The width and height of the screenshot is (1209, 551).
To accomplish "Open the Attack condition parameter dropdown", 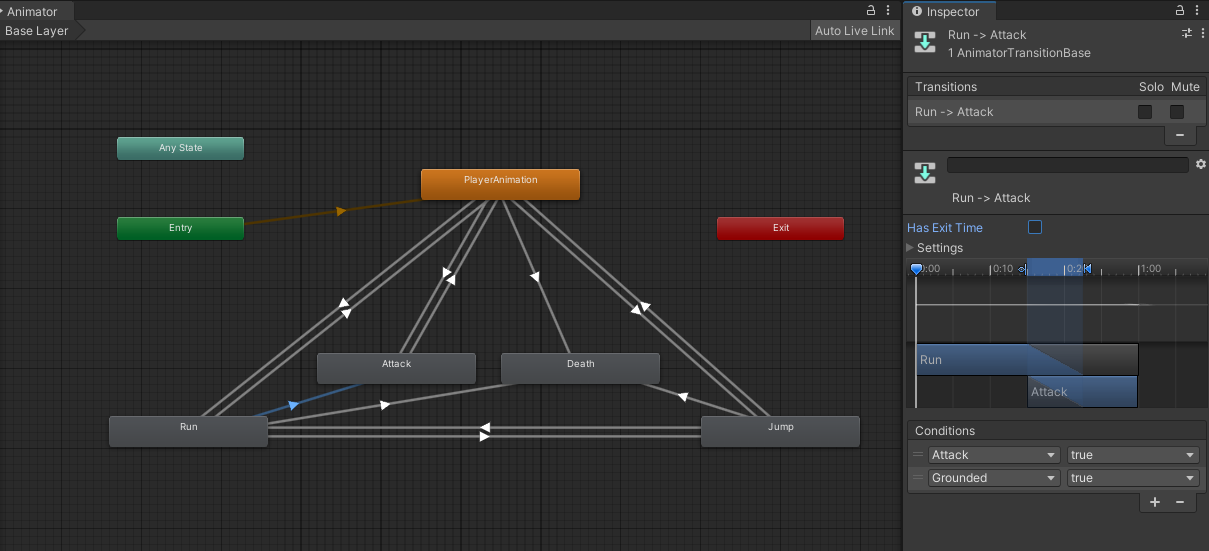I will [994, 455].
